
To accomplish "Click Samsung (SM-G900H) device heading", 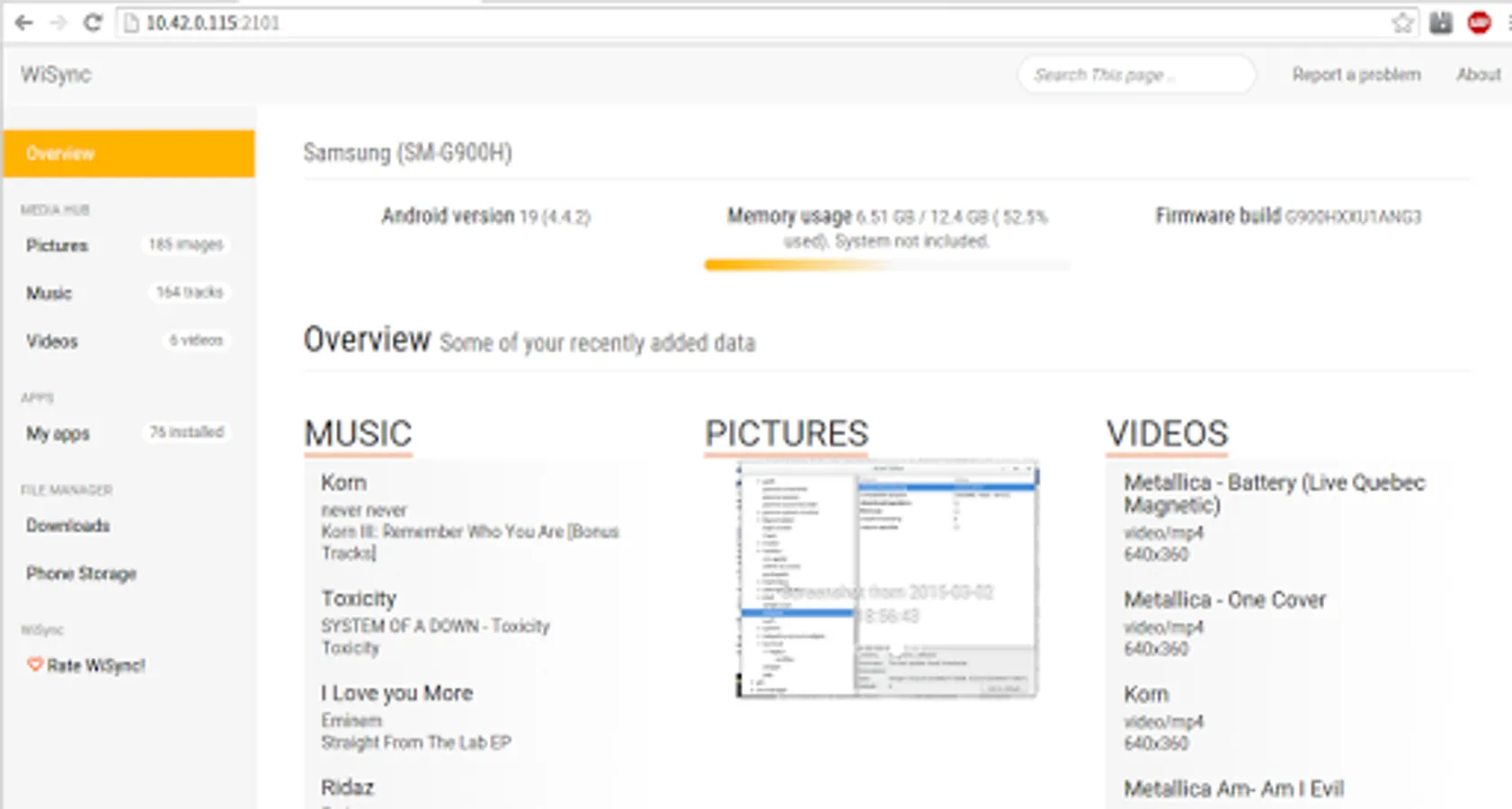I will pyautogui.click(x=407, y=153).
